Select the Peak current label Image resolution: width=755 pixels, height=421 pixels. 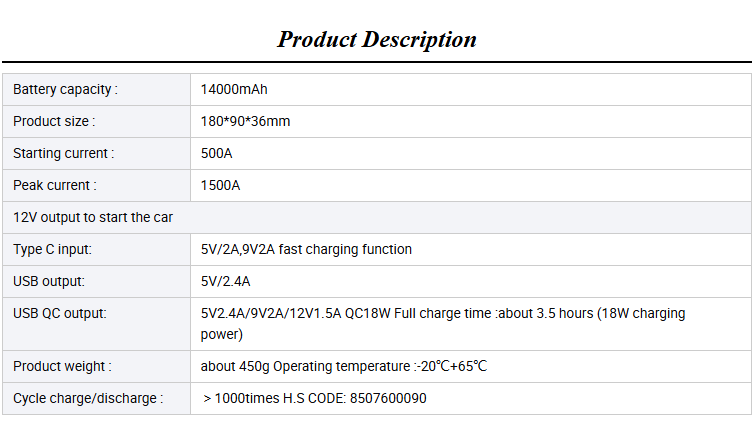55,185
